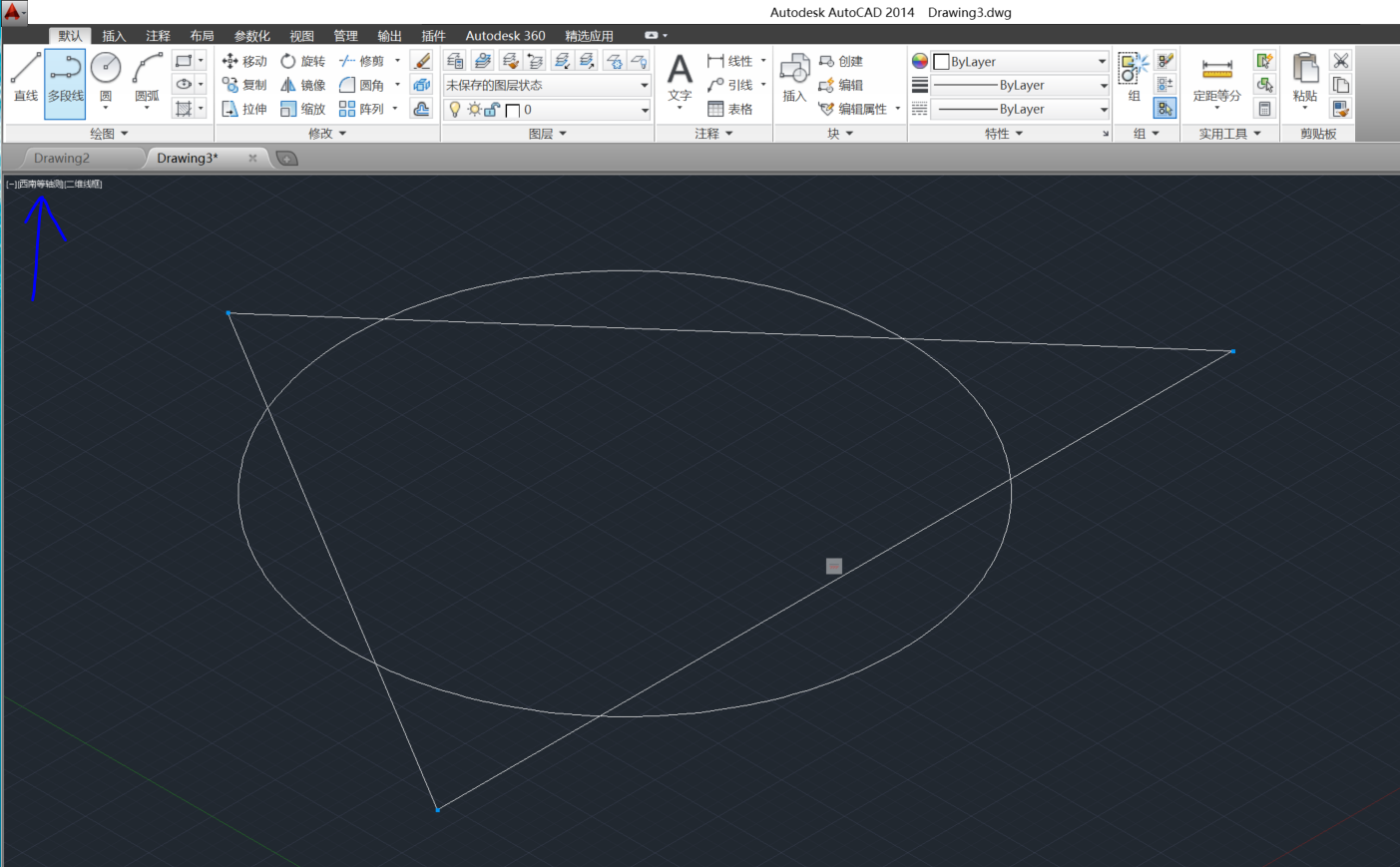Screen dimensions: 1400x867
Task: Expand the 特性 panel
Action: [x=1004, y=134]
